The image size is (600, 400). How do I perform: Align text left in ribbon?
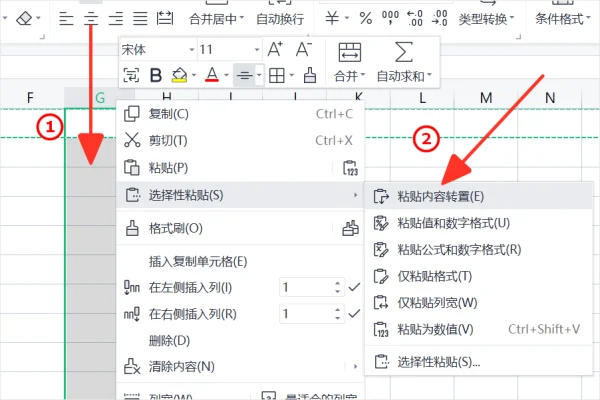click(66, 18)
